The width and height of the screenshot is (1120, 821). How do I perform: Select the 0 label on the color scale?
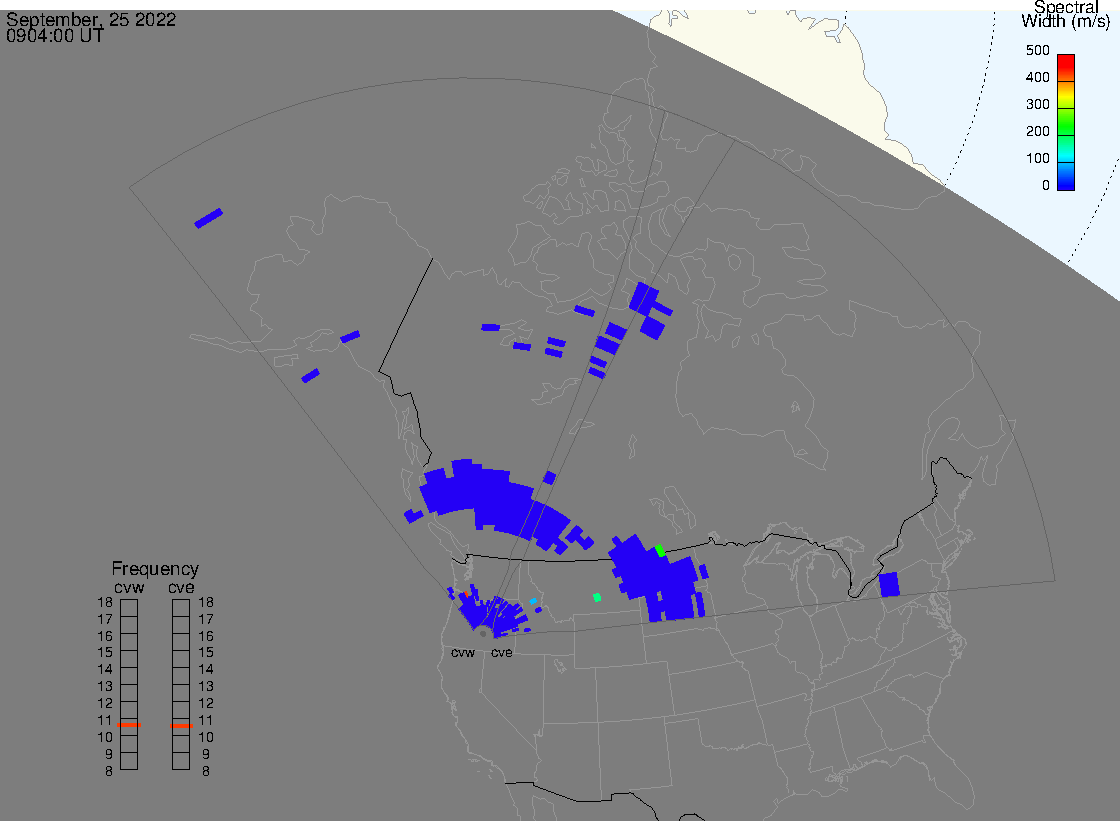1046,186
